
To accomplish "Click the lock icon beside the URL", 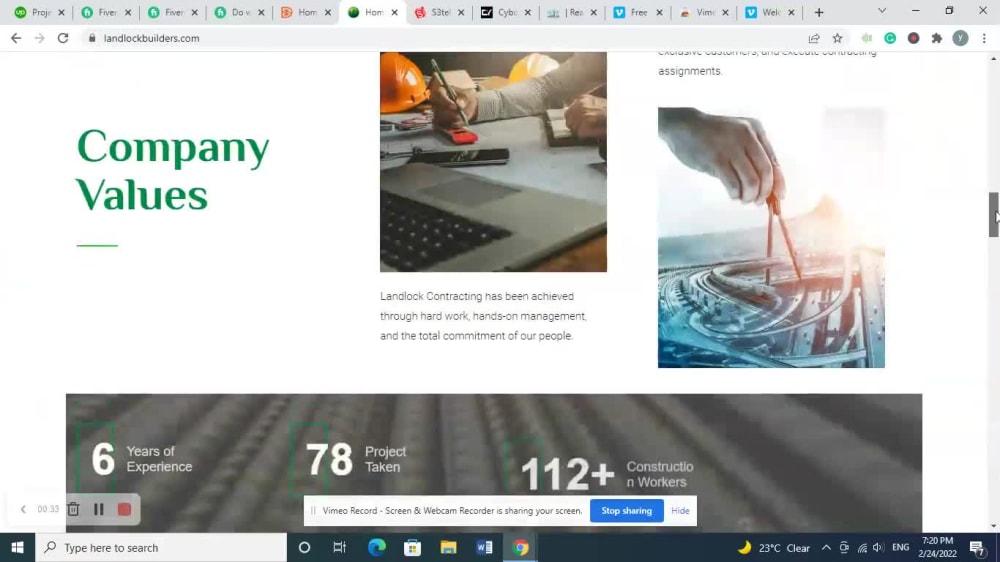I will [92, 38].
